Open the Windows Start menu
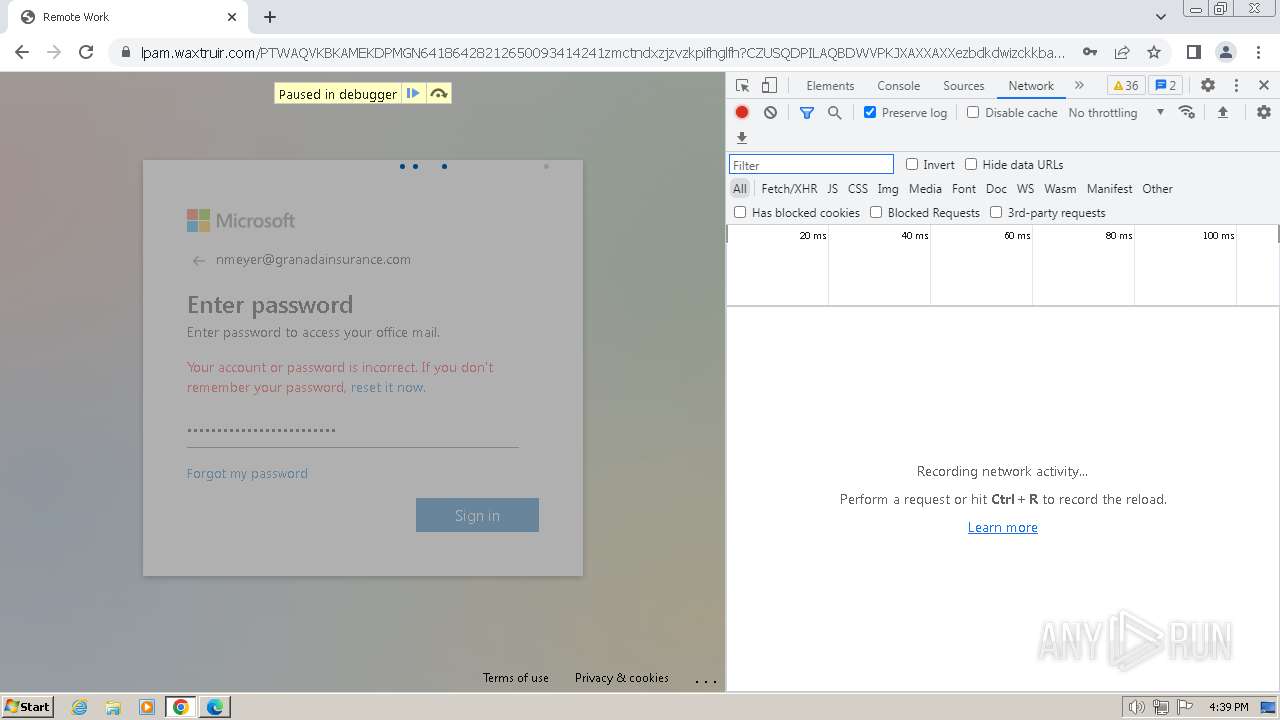The image size is (1280, 720). (x=28, y=707)
